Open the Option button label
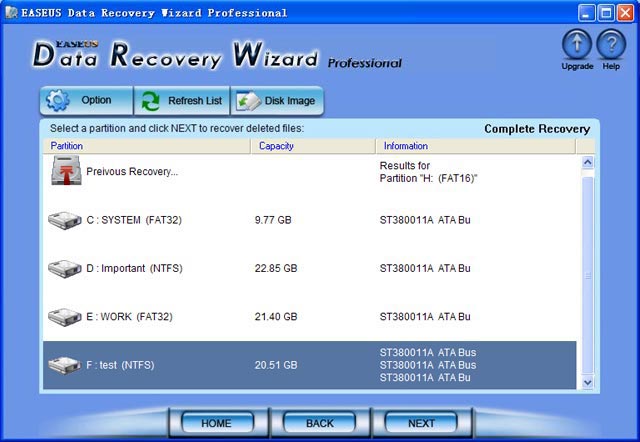The height and width of the screenshot is (442, 640). (x=96, y=100)
